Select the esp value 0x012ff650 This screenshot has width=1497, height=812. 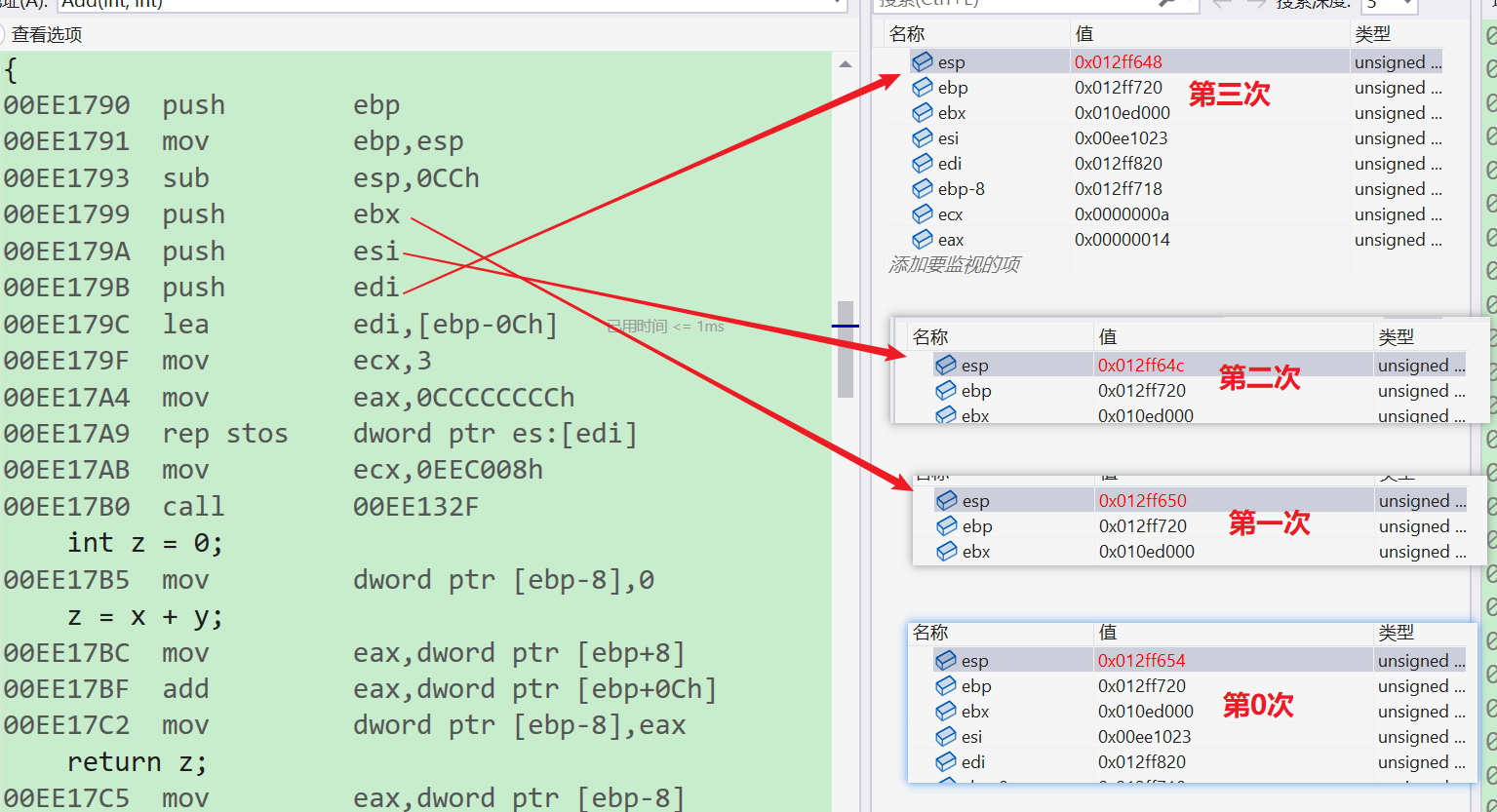(x=1143, y=500)
